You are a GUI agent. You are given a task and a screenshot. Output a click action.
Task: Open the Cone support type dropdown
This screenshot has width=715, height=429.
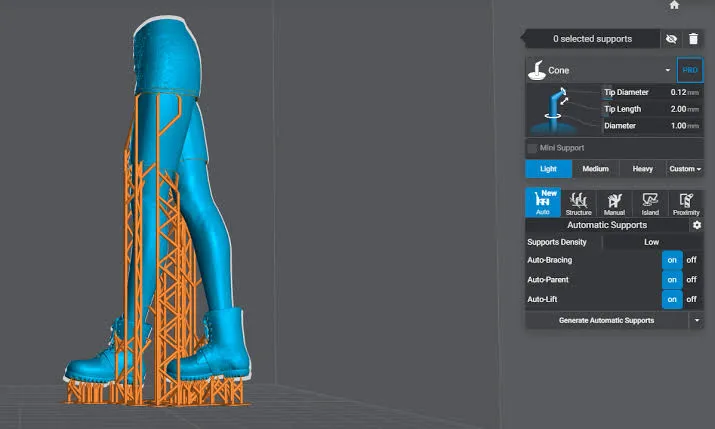pyautogui.click(x=668, y=70)
